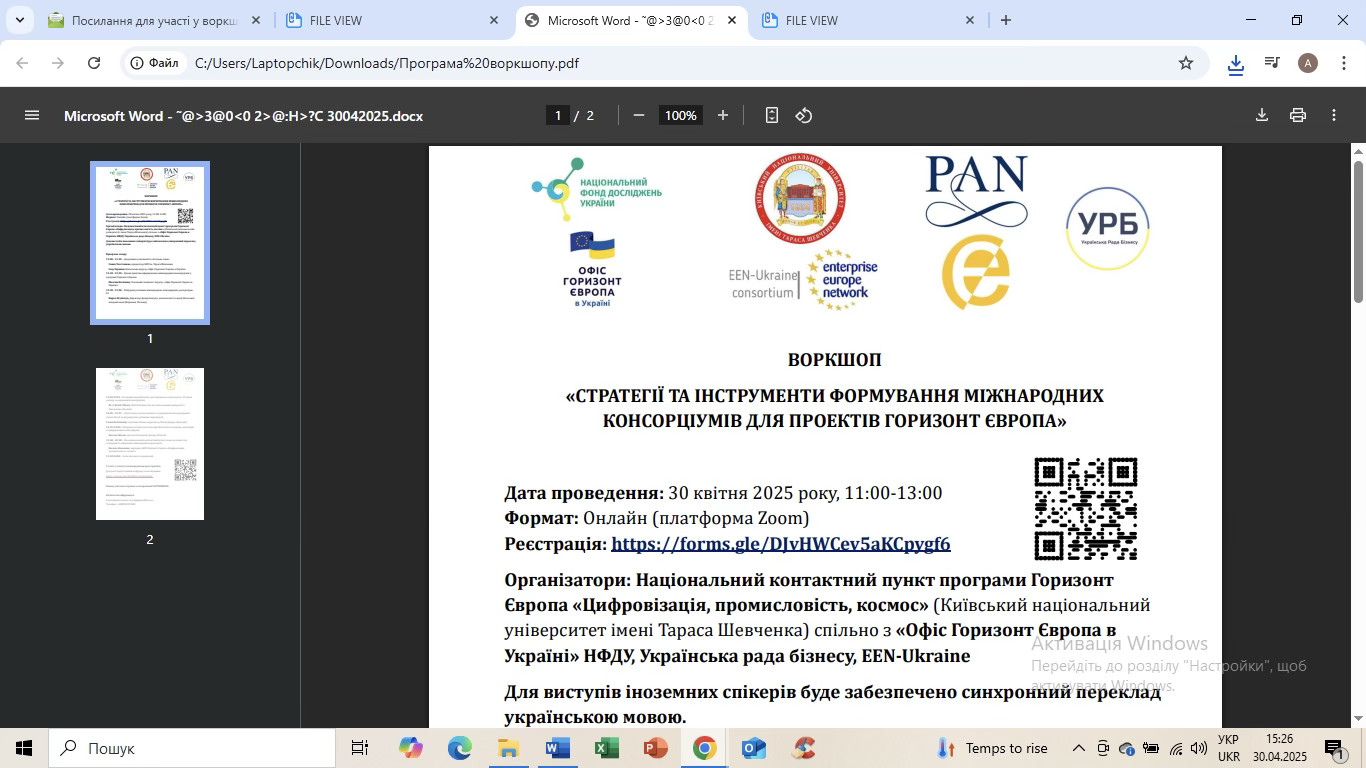Toggle the PDF sidebar menu icon

(x=32, y=115)
